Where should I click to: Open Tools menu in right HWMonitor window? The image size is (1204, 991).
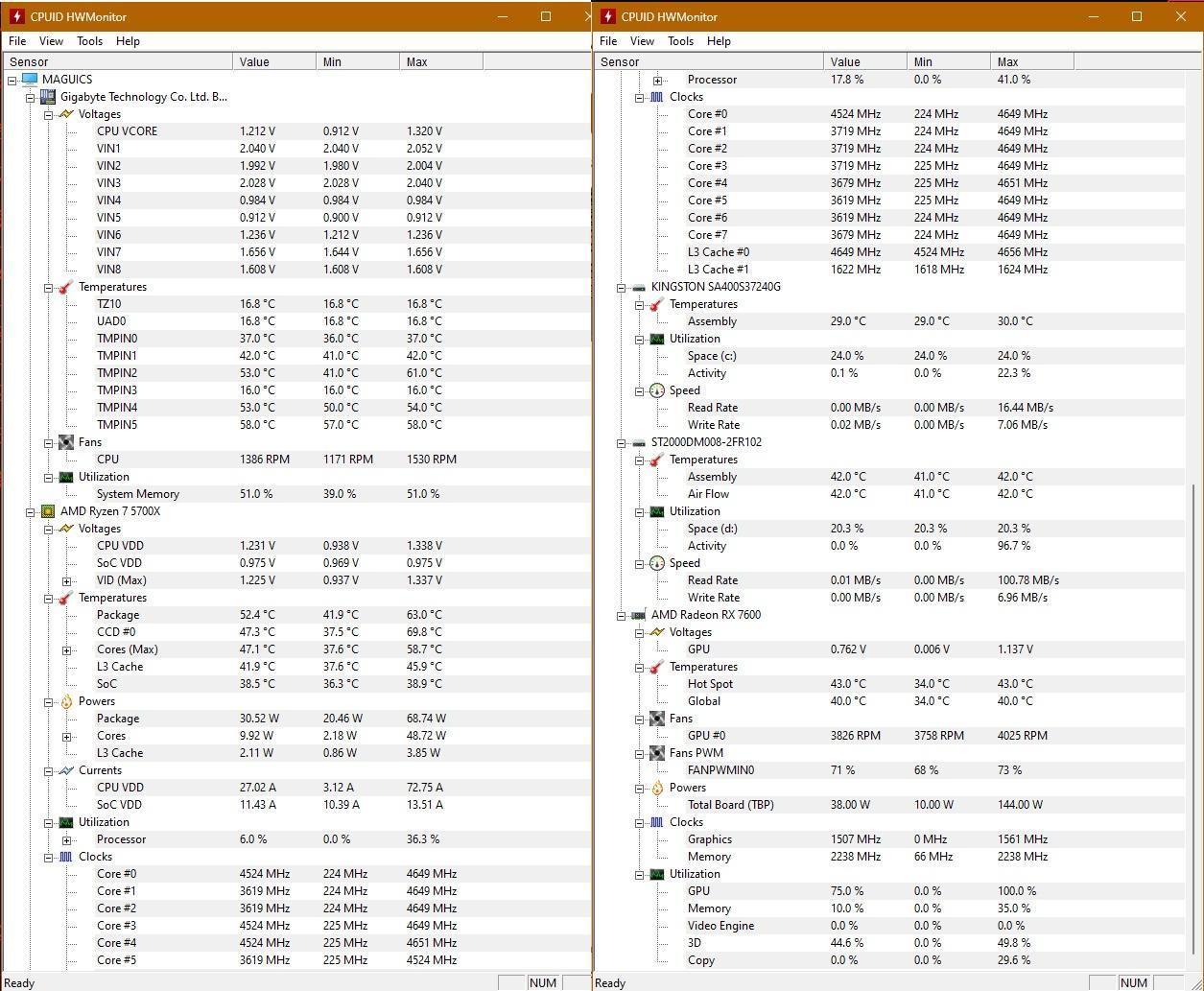point(681,41)
